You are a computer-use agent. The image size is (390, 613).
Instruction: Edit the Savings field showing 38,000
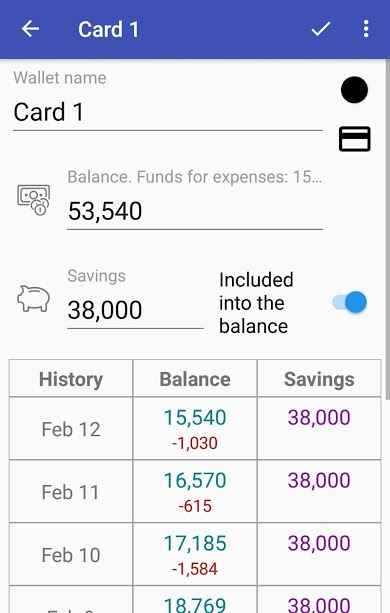[135, 310]
